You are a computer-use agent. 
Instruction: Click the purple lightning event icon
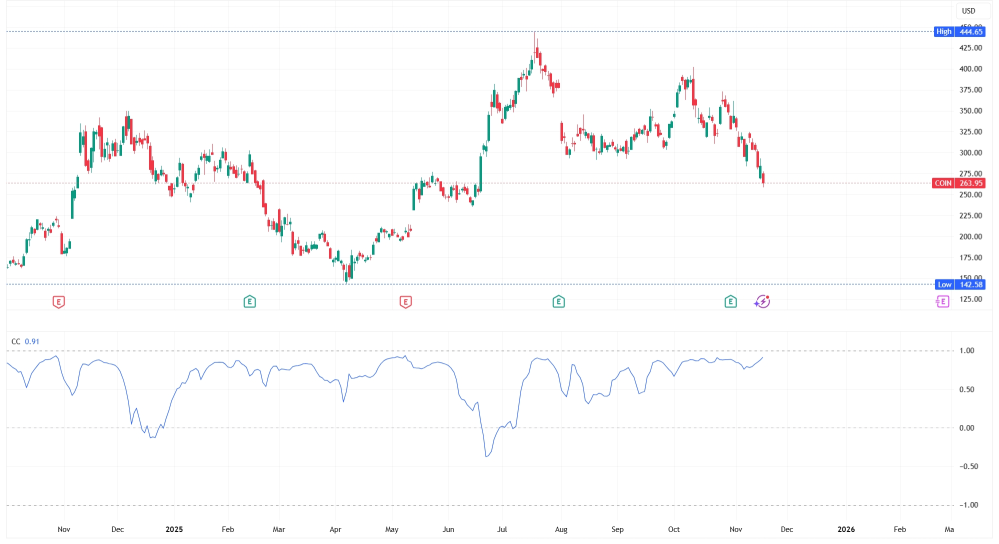pyautogui.click(x=763, y=301)
